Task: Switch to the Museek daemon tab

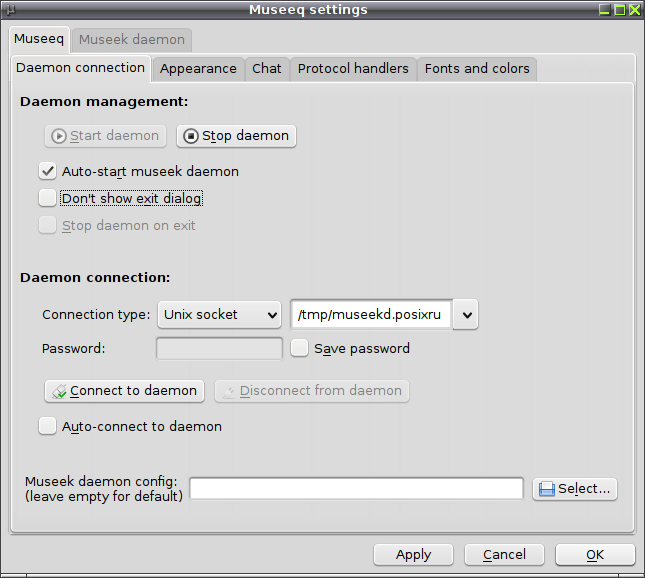Action: click(x=132, y=40)
